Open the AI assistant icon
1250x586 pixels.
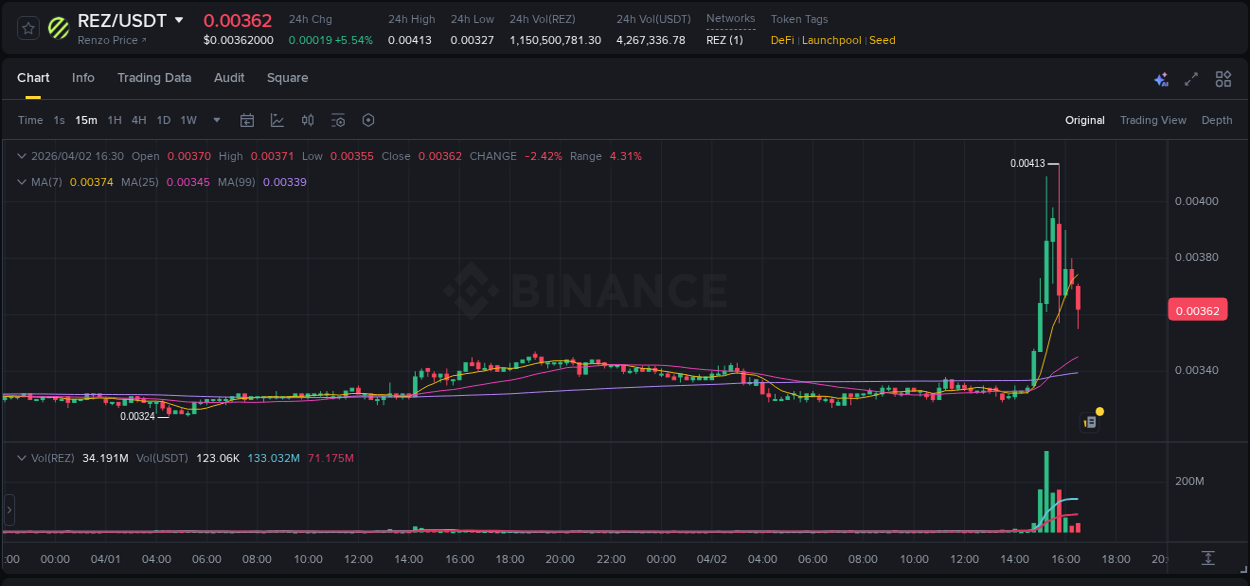(1161, 78)
